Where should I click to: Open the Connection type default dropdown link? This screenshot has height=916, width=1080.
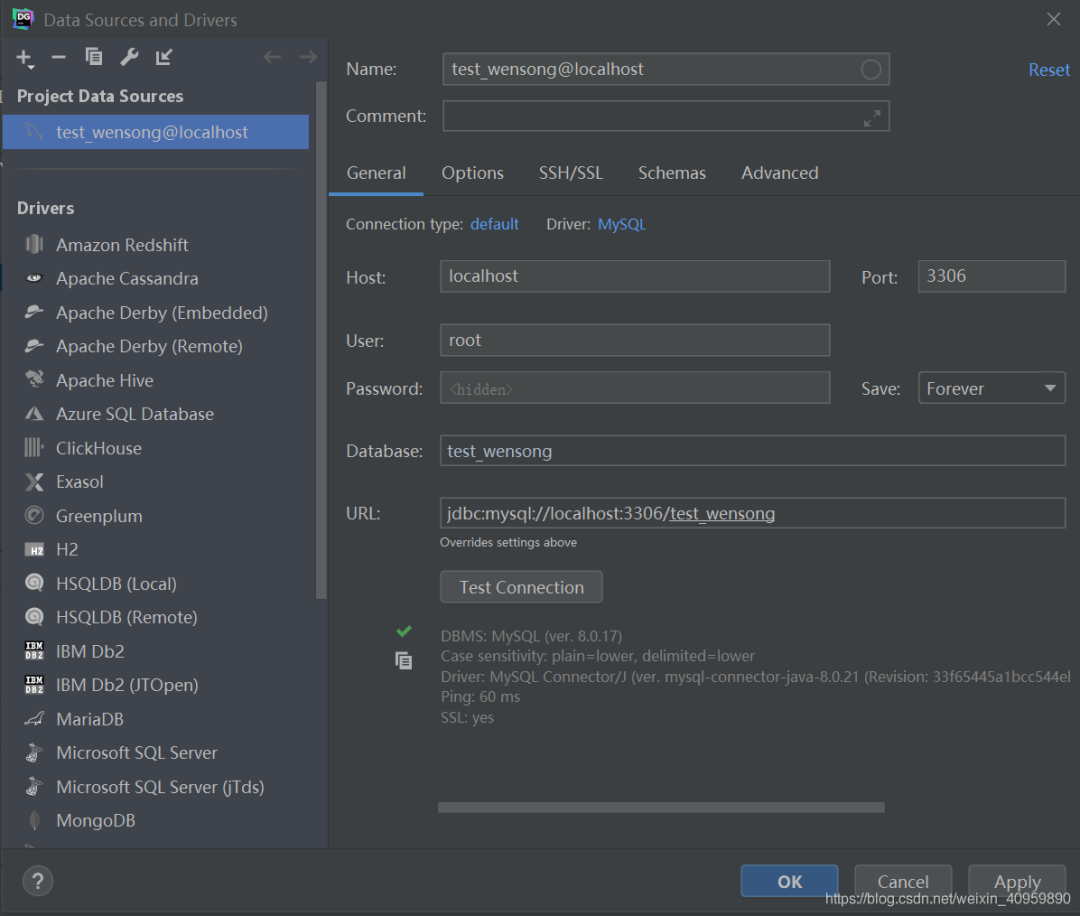[x=494, y=224]
